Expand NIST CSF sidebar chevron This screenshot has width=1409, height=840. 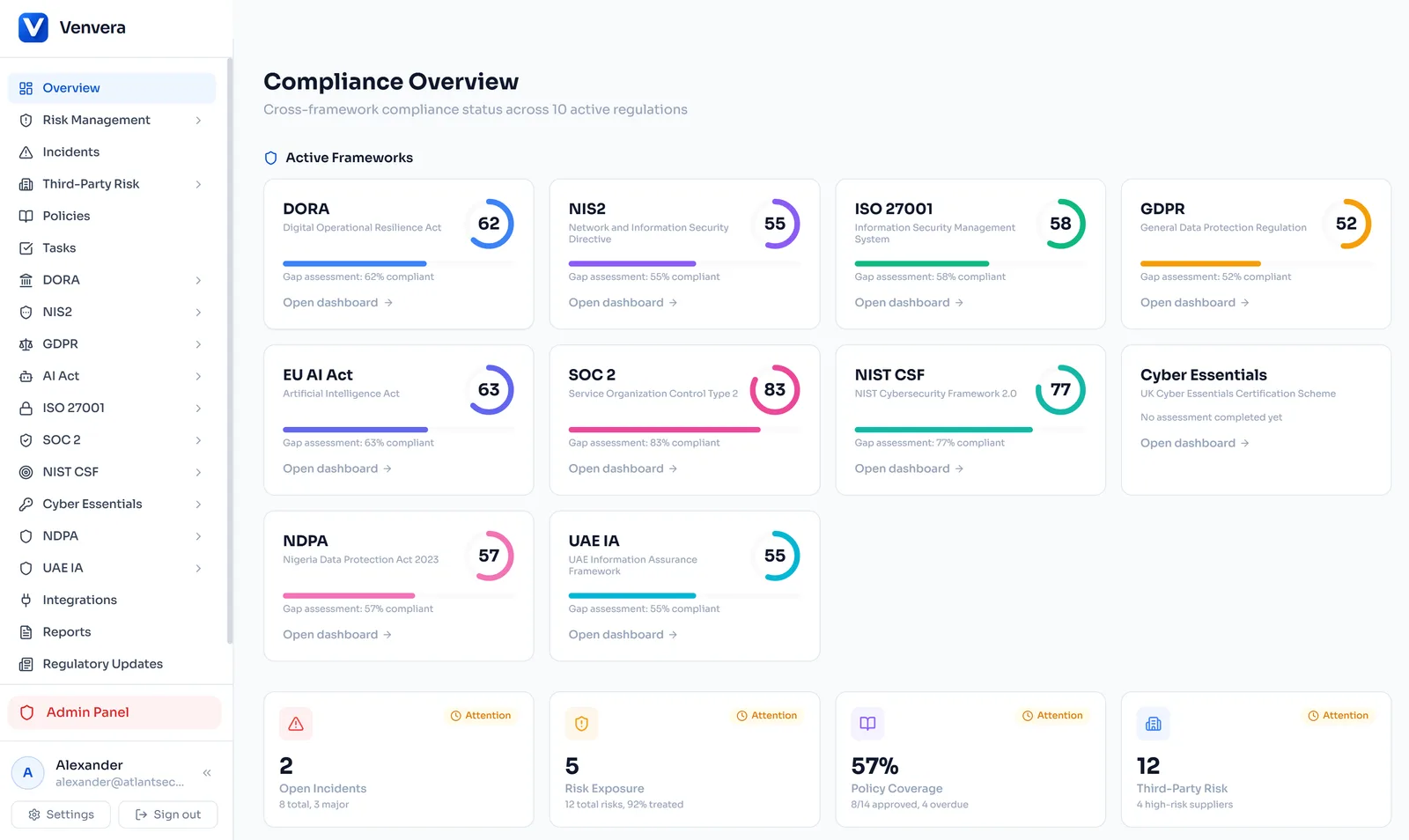pos(198,472)
